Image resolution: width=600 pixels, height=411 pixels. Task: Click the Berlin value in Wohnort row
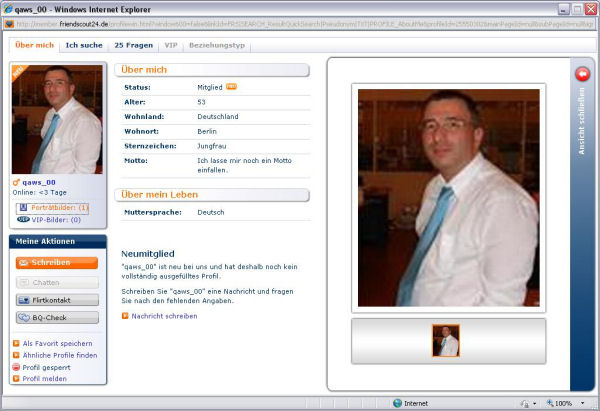(207, 131)
